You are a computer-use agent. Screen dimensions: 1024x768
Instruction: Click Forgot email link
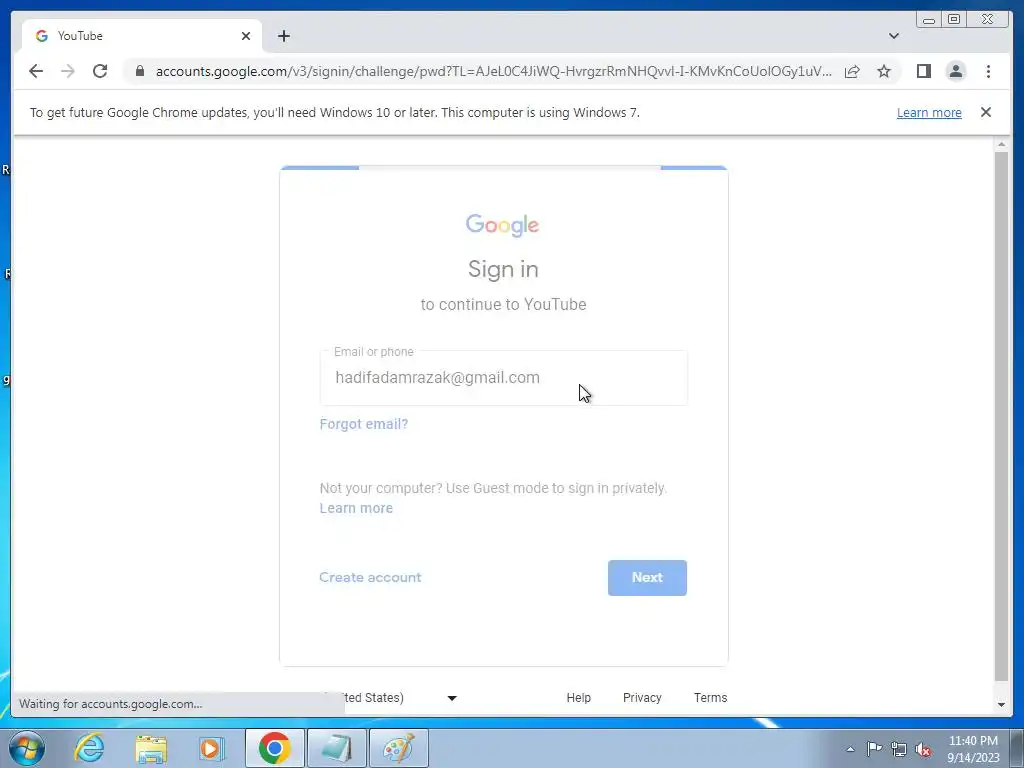coord(364,424)
